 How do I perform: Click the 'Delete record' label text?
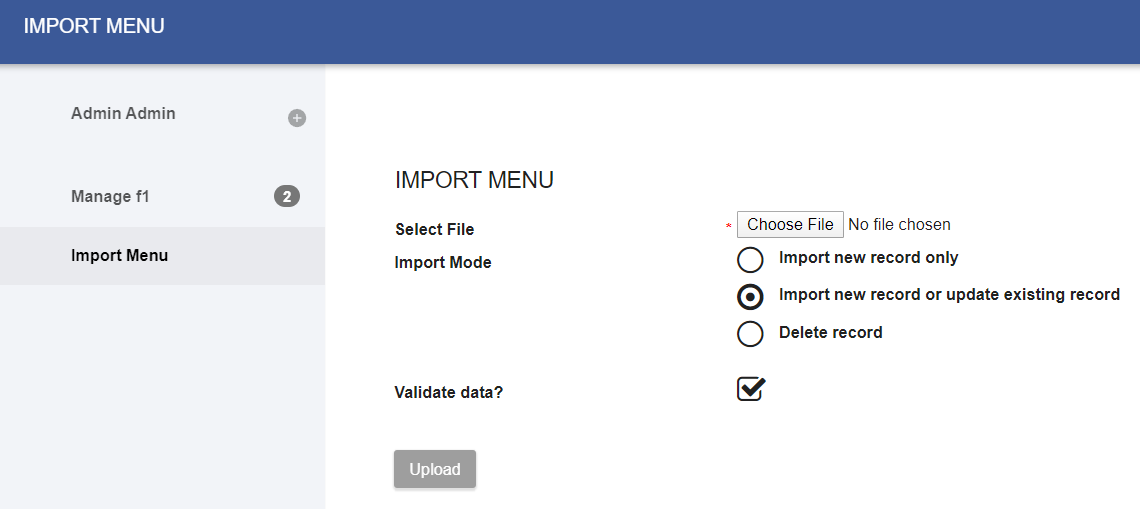pyautogui.click(x=830, y=333)
